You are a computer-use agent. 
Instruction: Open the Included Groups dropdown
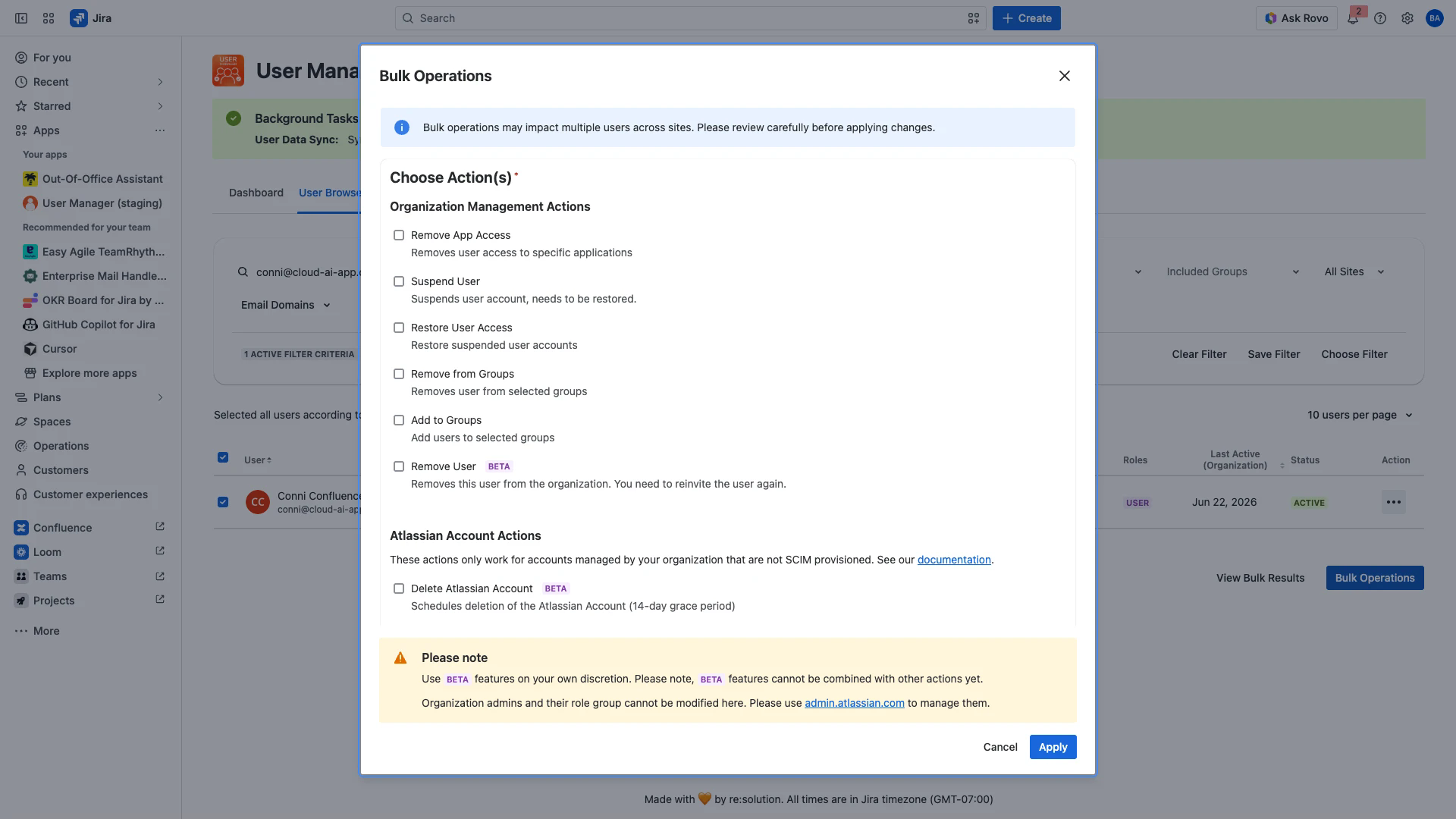1232,271
